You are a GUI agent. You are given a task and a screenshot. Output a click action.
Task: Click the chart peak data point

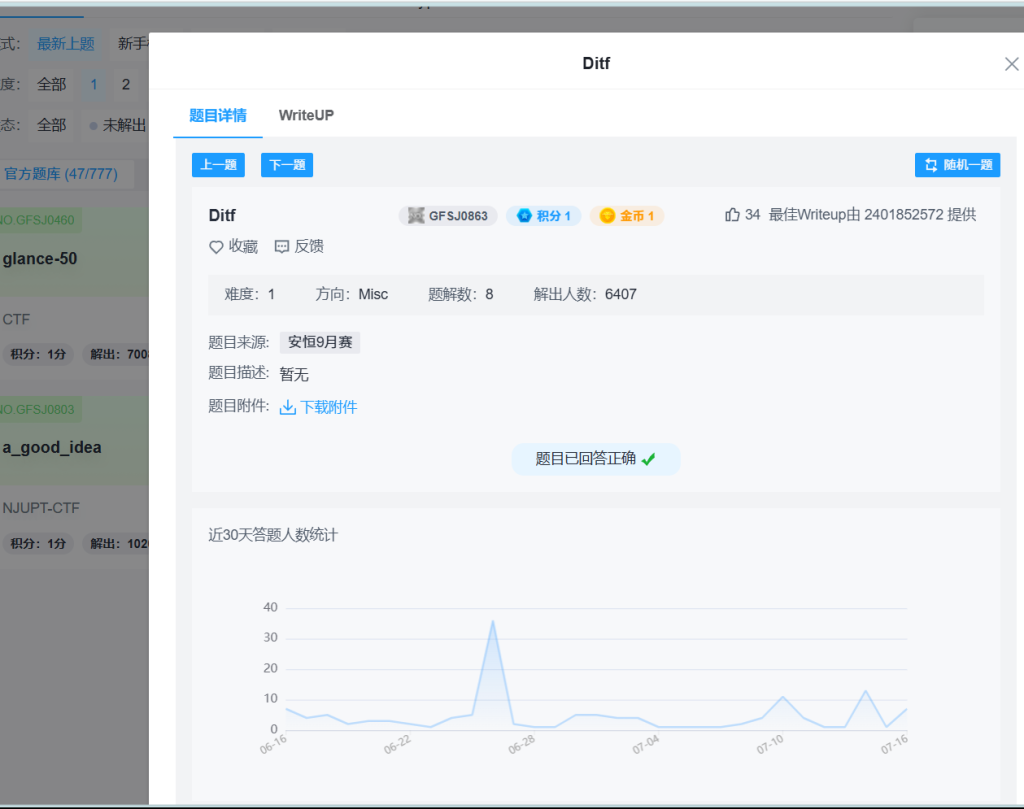tap(492, 621)
